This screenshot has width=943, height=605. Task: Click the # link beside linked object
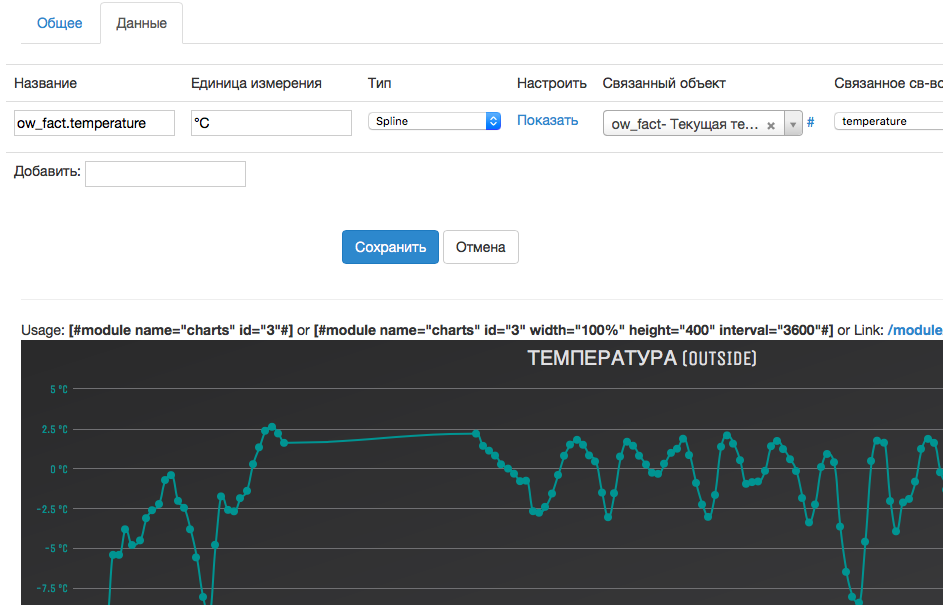(810, 121)
